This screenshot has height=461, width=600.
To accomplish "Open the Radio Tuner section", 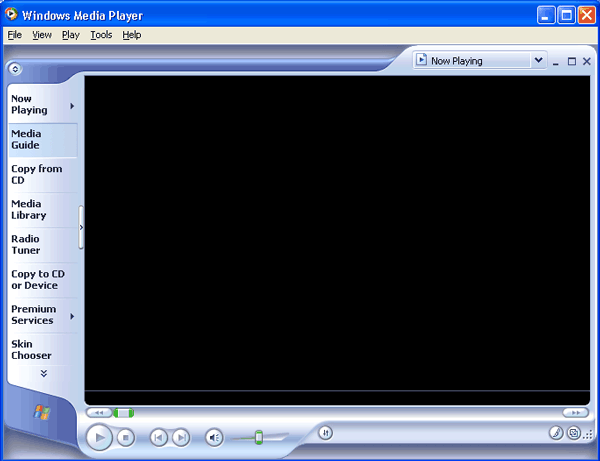I will (25, 244).
